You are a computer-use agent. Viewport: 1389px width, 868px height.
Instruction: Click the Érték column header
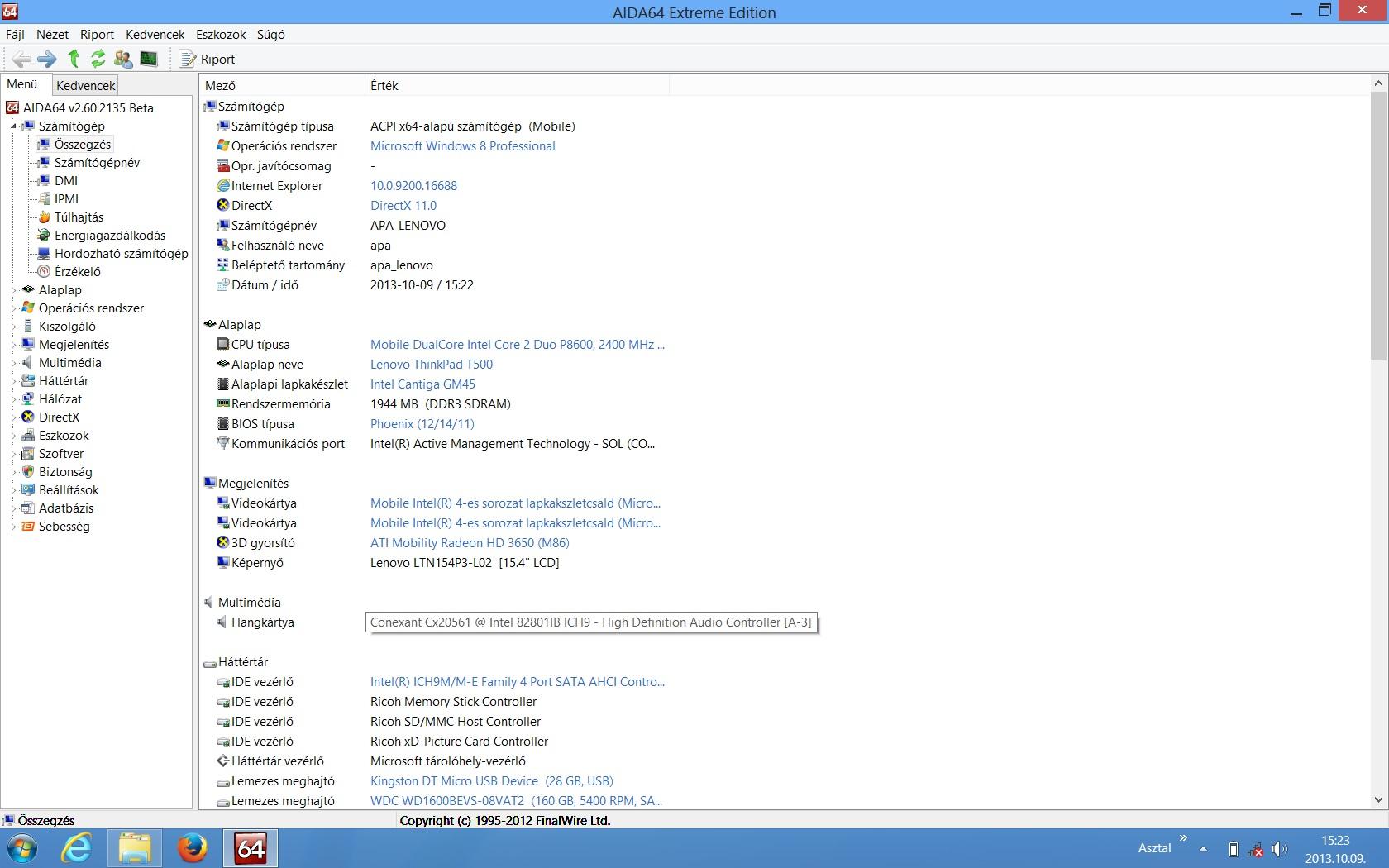[517, 85]
